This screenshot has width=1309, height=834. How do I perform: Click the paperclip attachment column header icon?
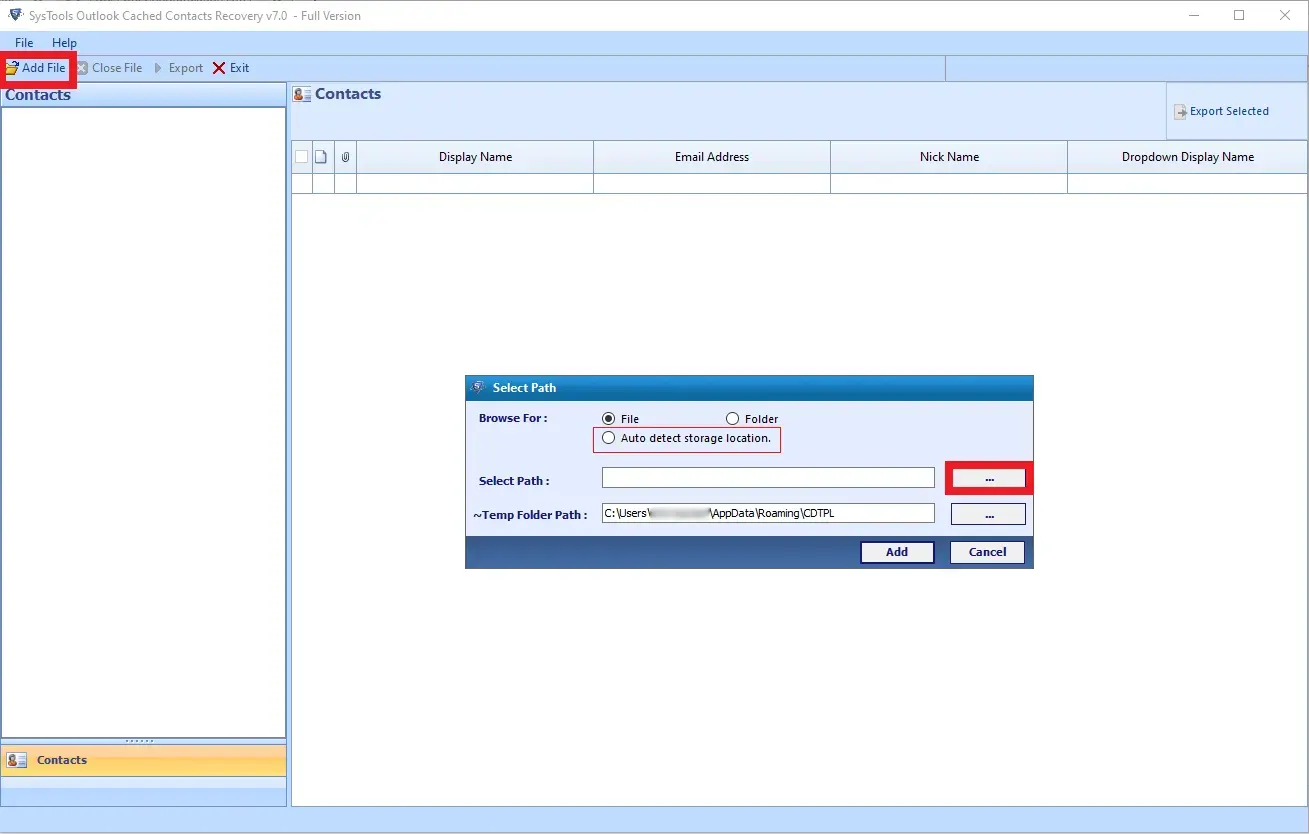coord(344,156)
